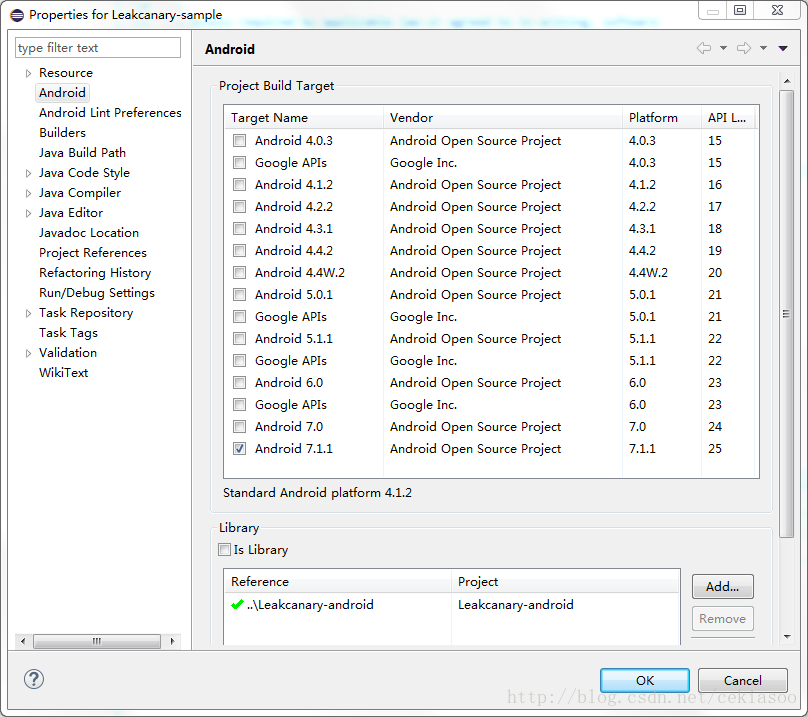Select Android in the properties tree
808x717 pixels.
(62, 93)
